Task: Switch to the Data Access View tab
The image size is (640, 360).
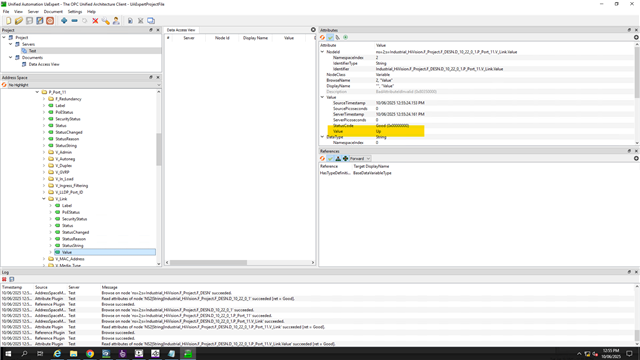Action: click(181, 30)
